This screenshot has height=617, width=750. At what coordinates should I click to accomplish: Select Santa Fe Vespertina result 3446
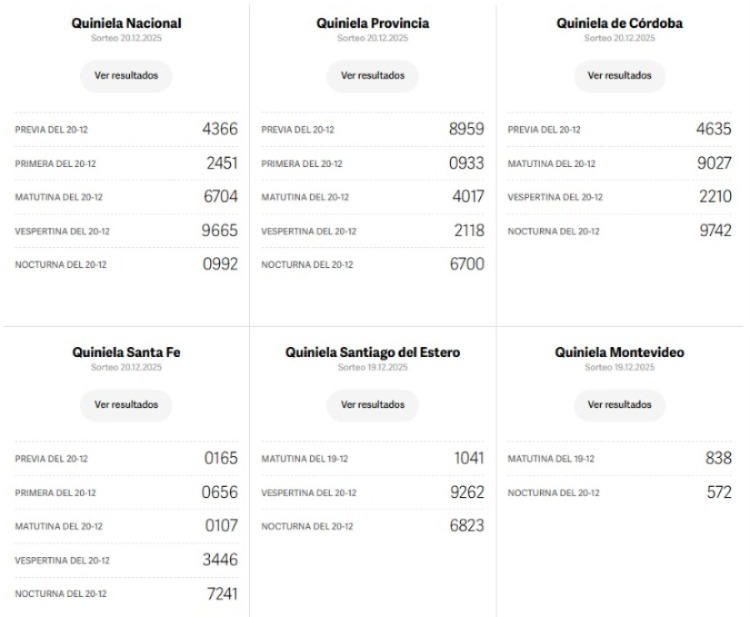point(221,560)
